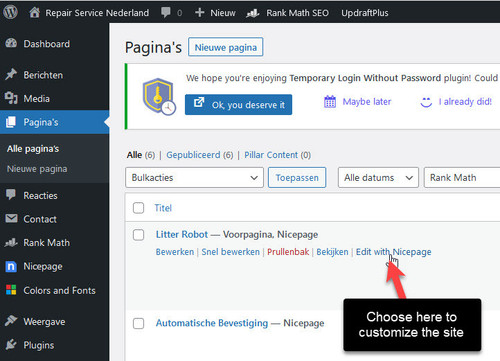Click the external link icon in Ok button
This screenshot has width=500, height=361.
tap(199, 102)
